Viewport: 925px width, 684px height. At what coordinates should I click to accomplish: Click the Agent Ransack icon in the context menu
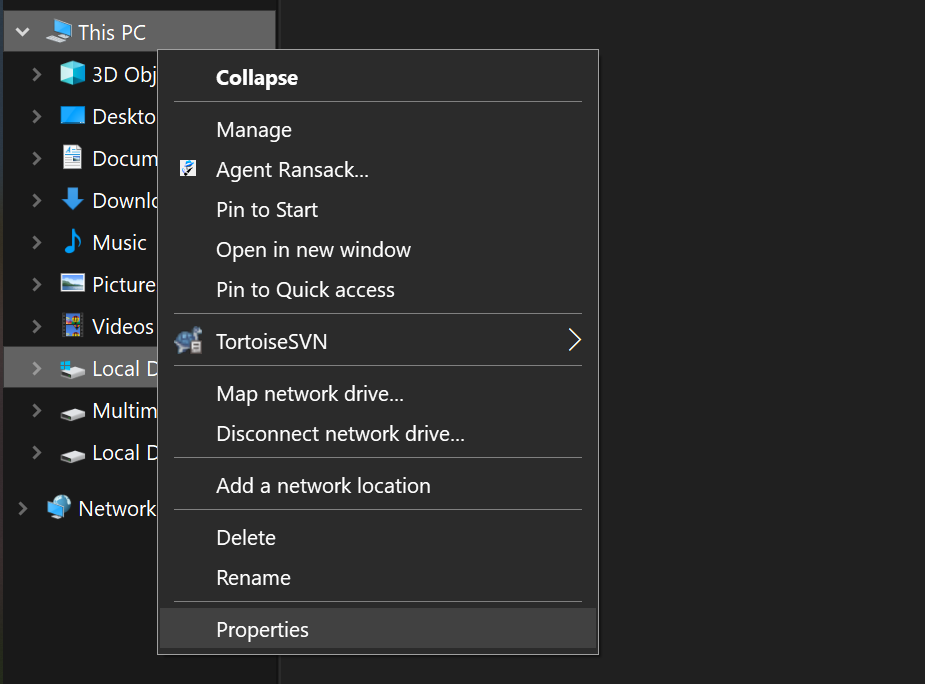click(x=188, y=169)
